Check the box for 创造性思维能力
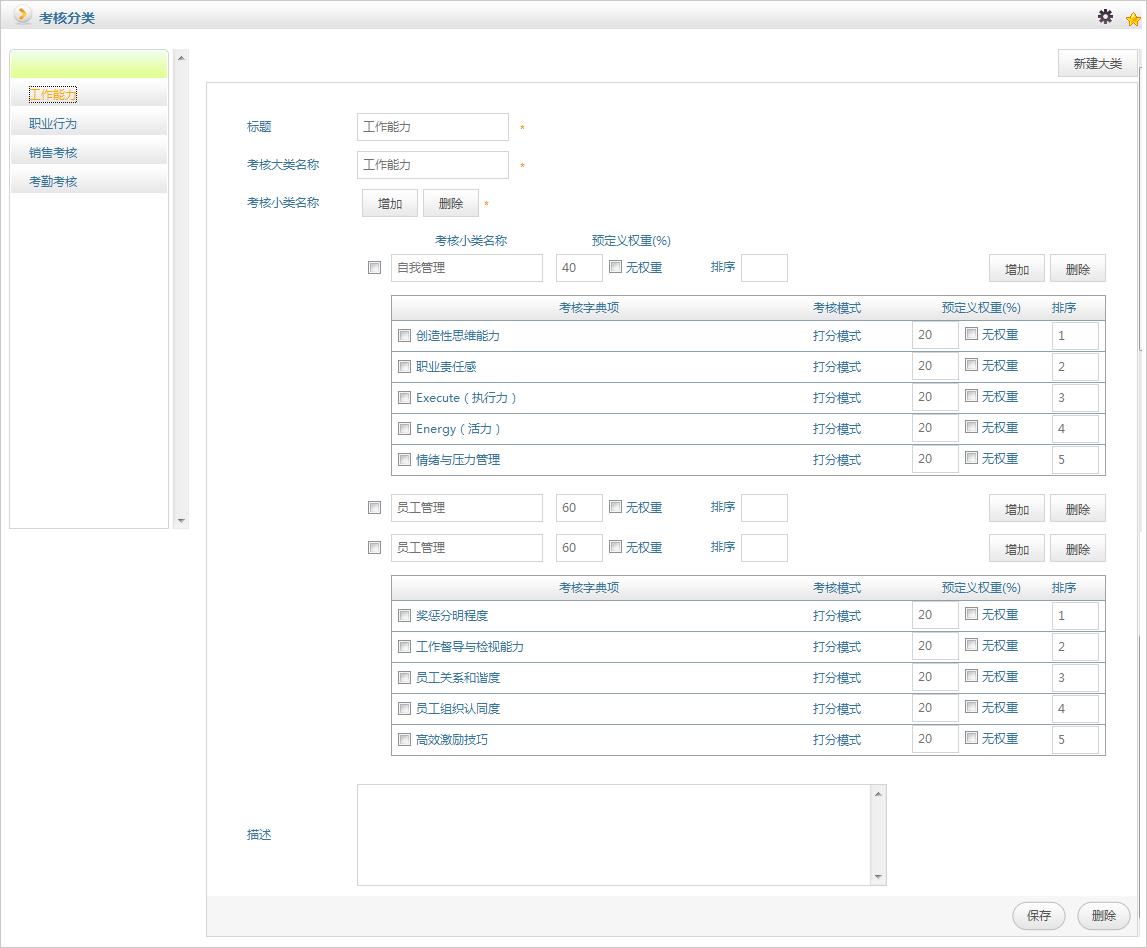Screen dimensions: 1147x948 click(x=404, y=336)
